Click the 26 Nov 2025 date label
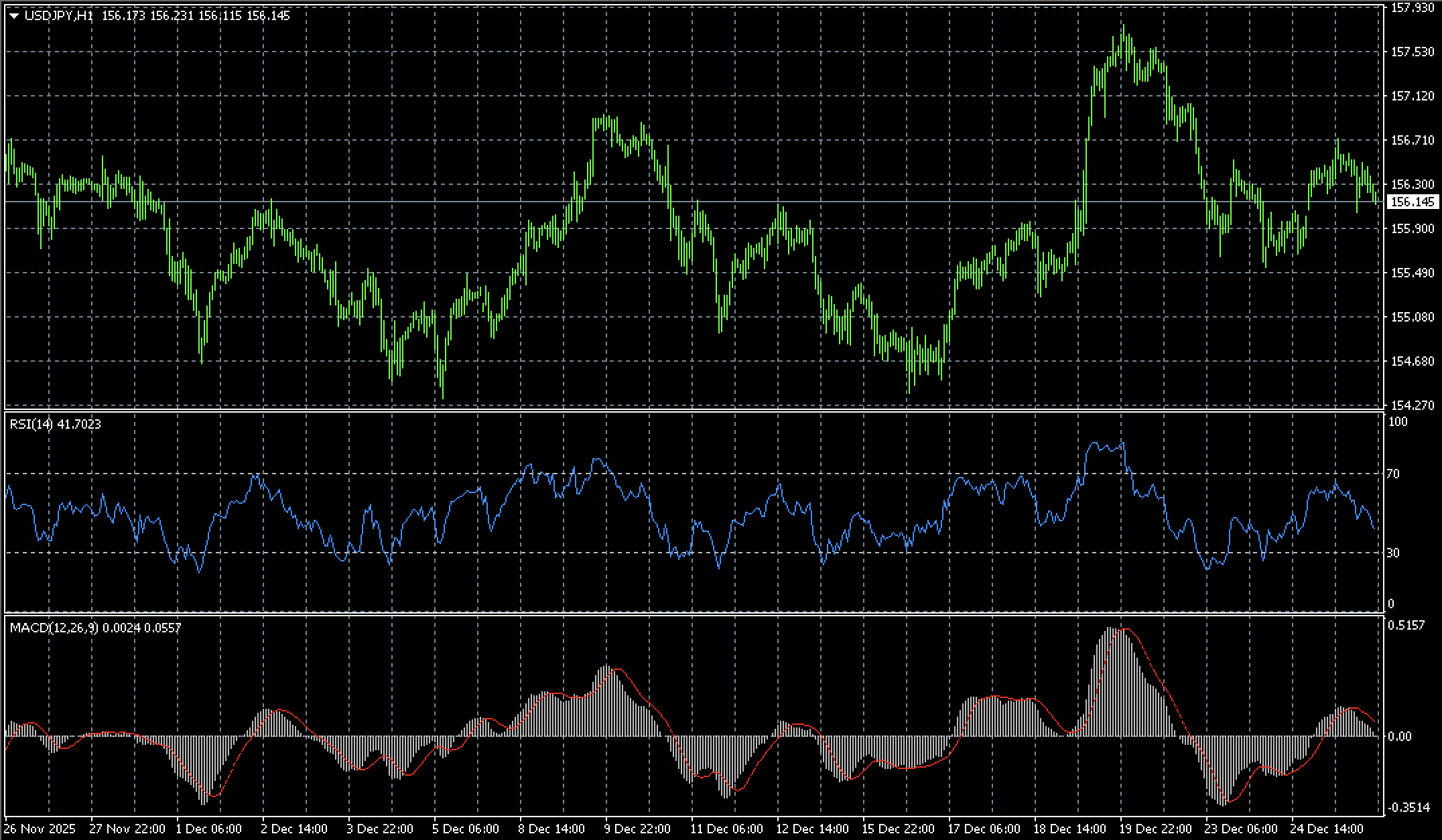 click(x=40, y=829)
